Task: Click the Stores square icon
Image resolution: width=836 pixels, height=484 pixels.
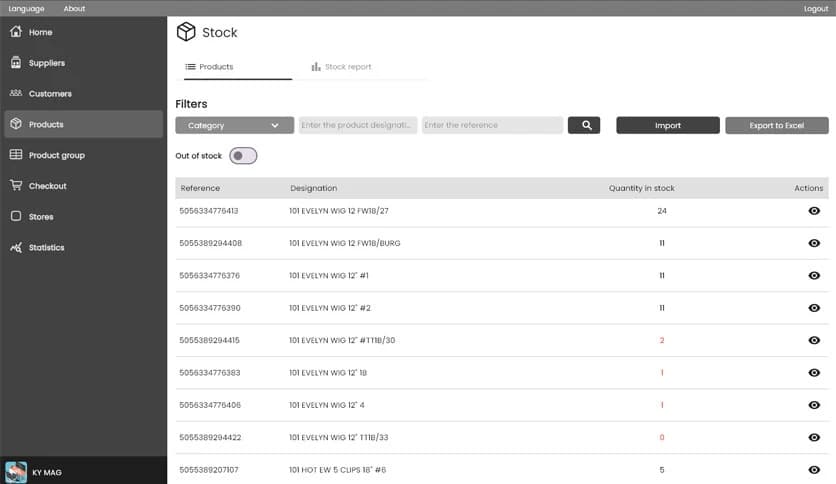Action: [16, 217]
